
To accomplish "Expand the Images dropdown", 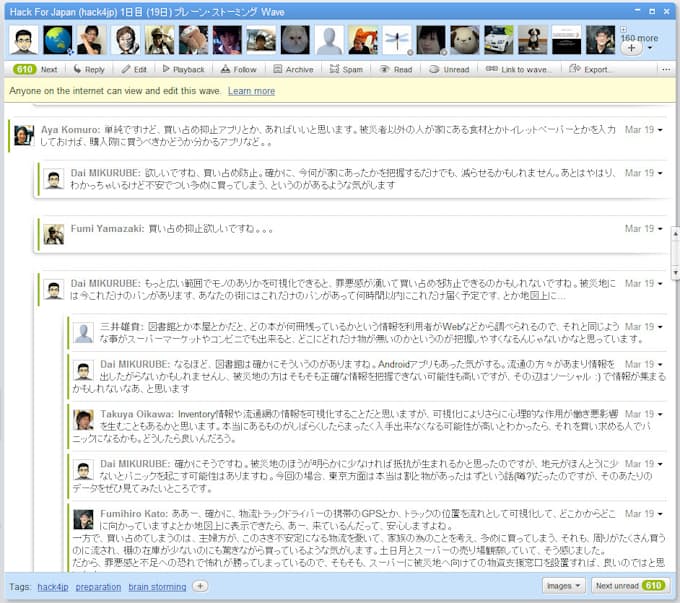I will tap(564, 585).
